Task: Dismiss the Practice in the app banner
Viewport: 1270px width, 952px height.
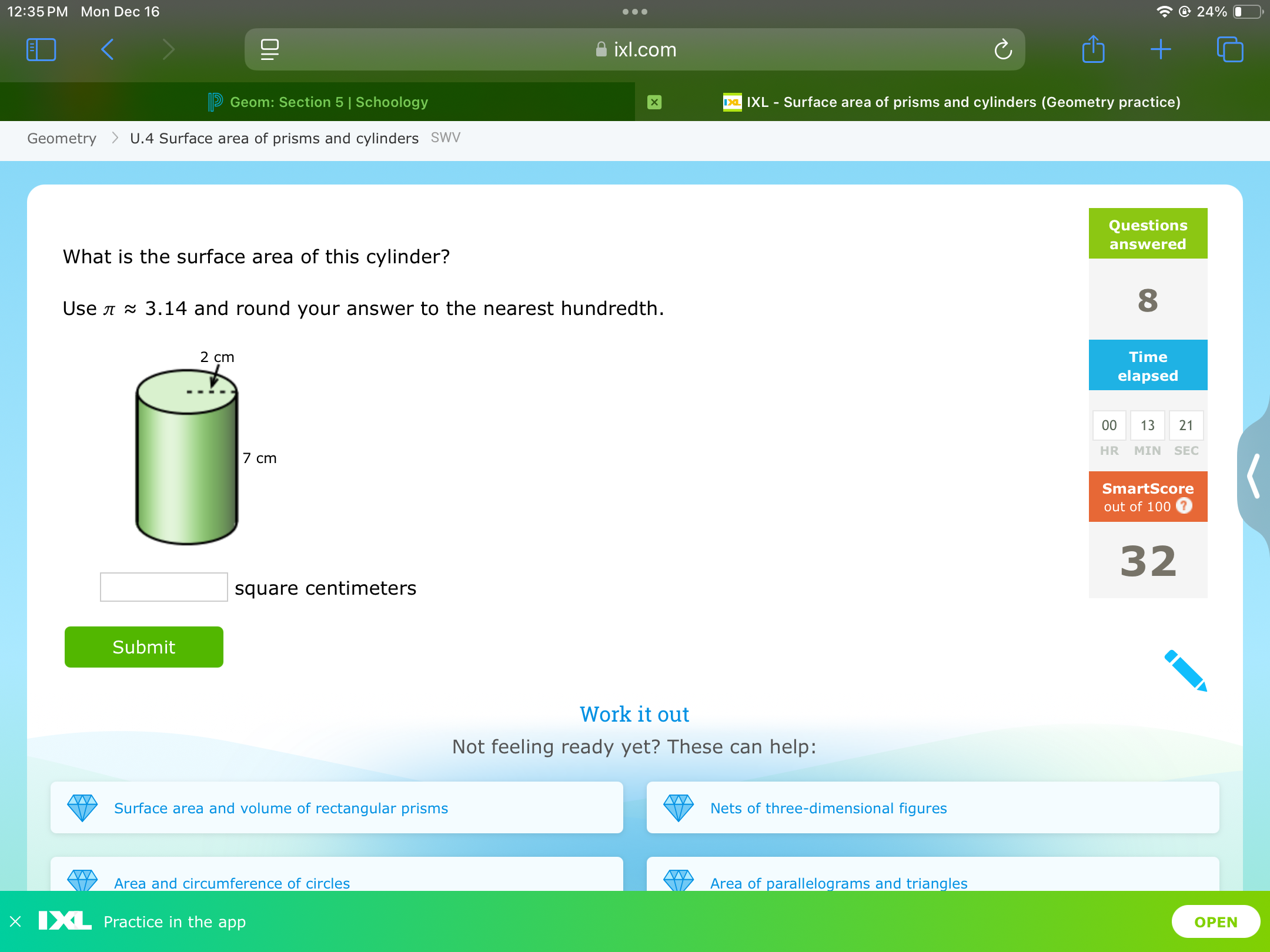Action: pyautogui.click(x=16, y=921)
